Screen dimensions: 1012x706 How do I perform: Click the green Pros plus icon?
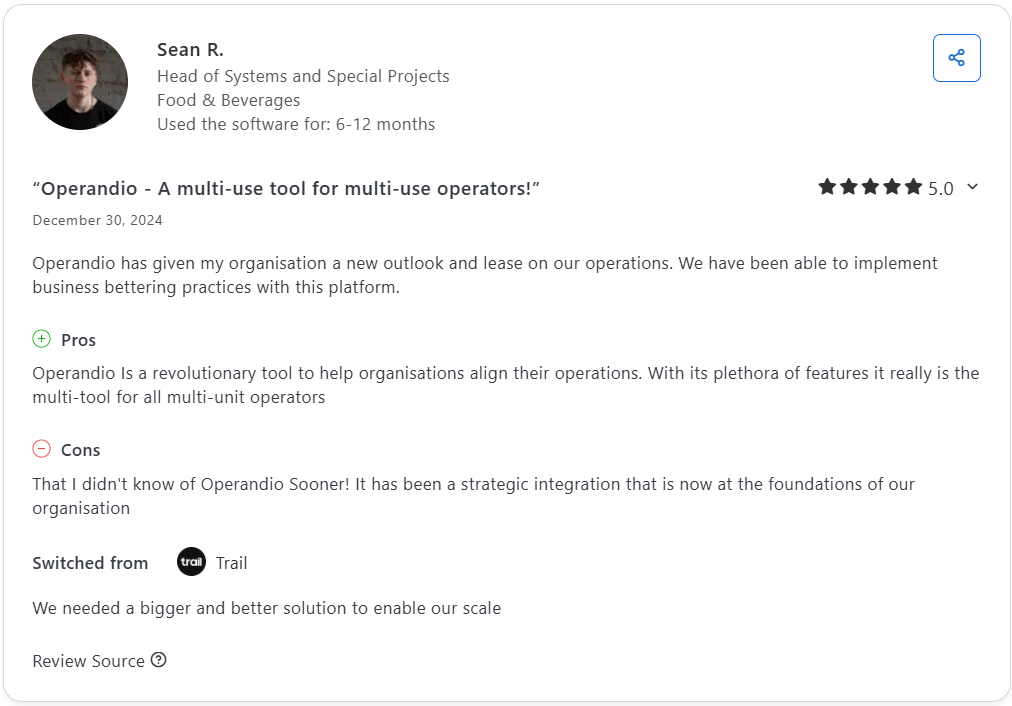point(41,339)
